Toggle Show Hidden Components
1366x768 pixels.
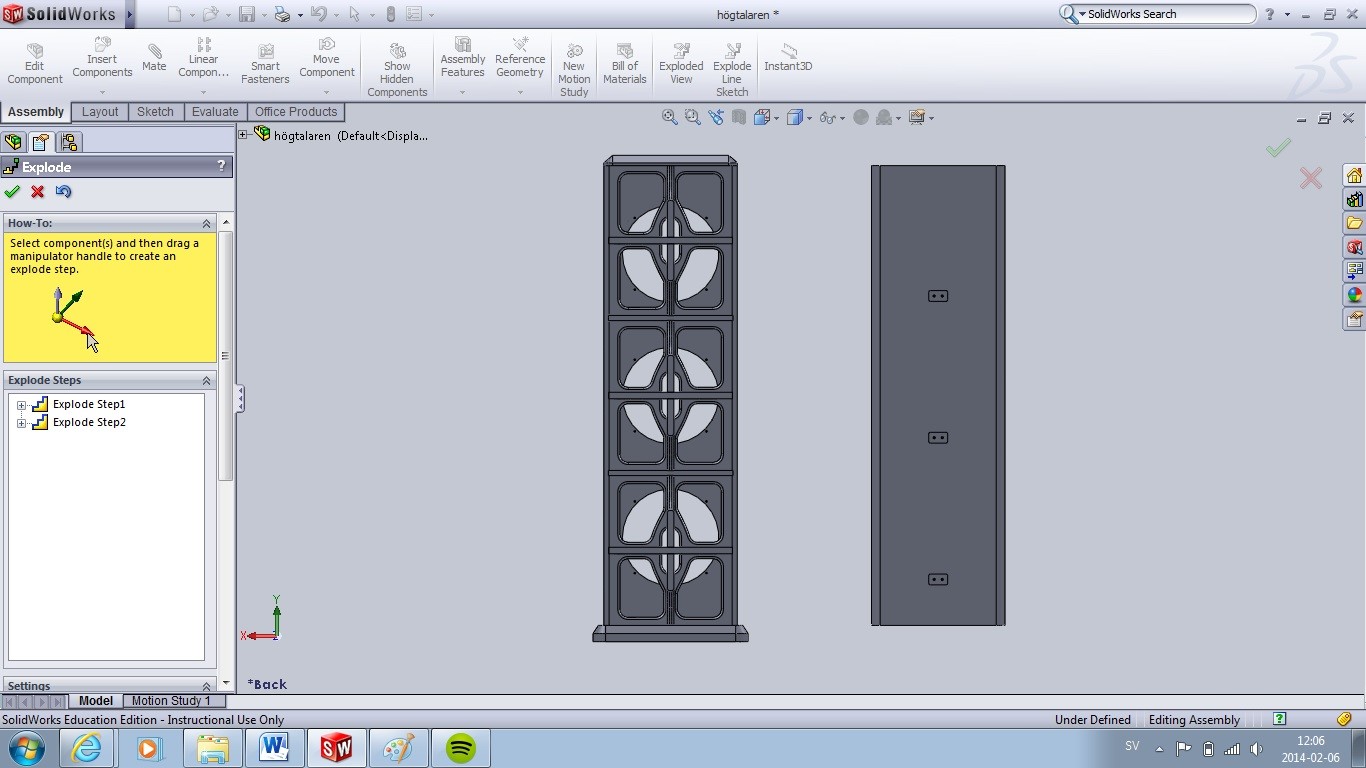(x=397, y=70)
